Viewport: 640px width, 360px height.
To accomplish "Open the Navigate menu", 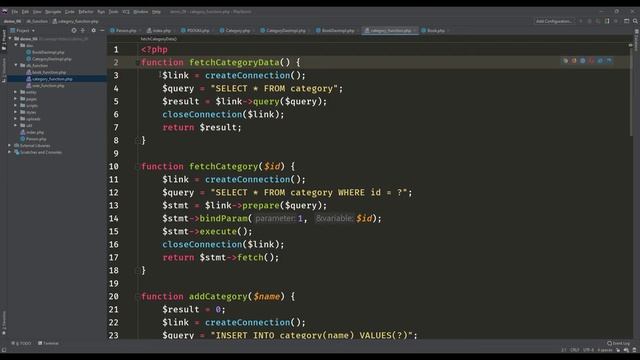I will pos(53,12).
